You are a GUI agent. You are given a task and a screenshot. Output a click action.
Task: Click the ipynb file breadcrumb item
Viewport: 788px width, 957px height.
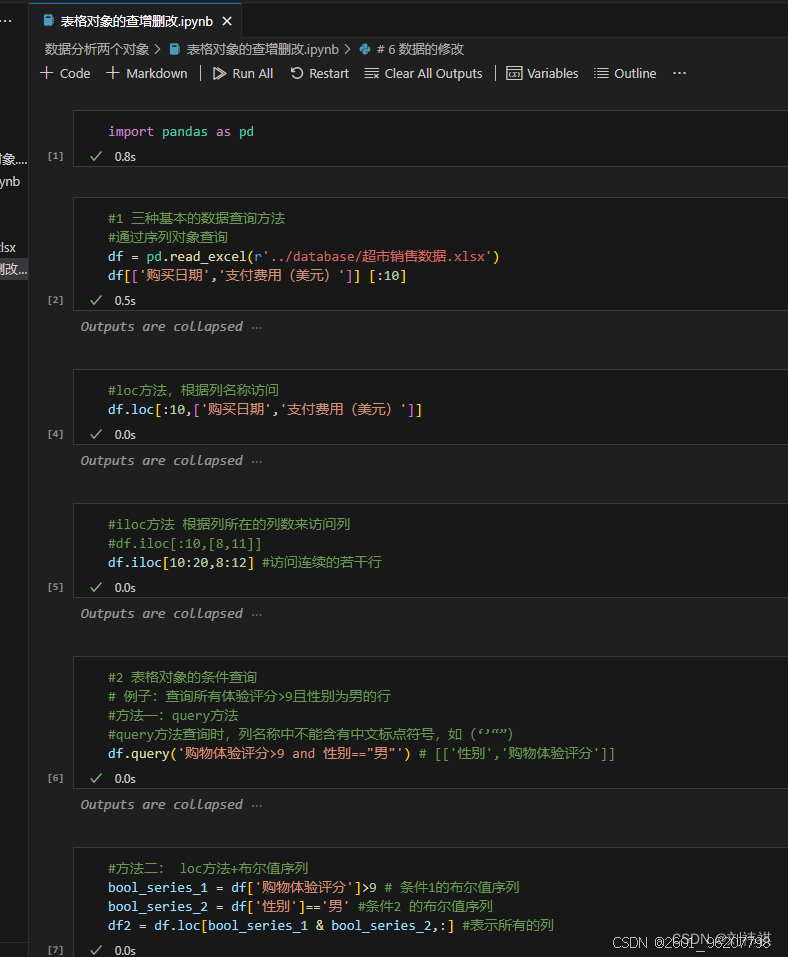click(x=255, y=49)
